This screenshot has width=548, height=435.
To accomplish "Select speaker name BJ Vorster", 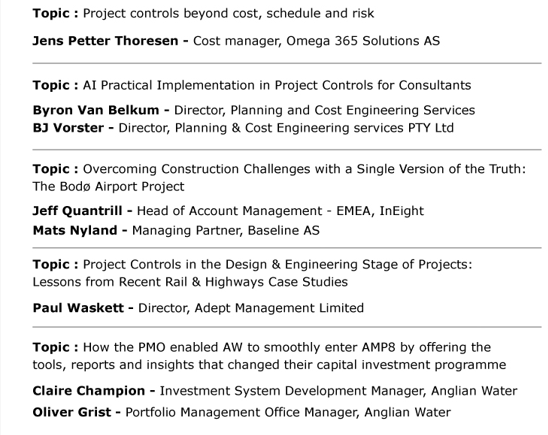I will 68,128.
